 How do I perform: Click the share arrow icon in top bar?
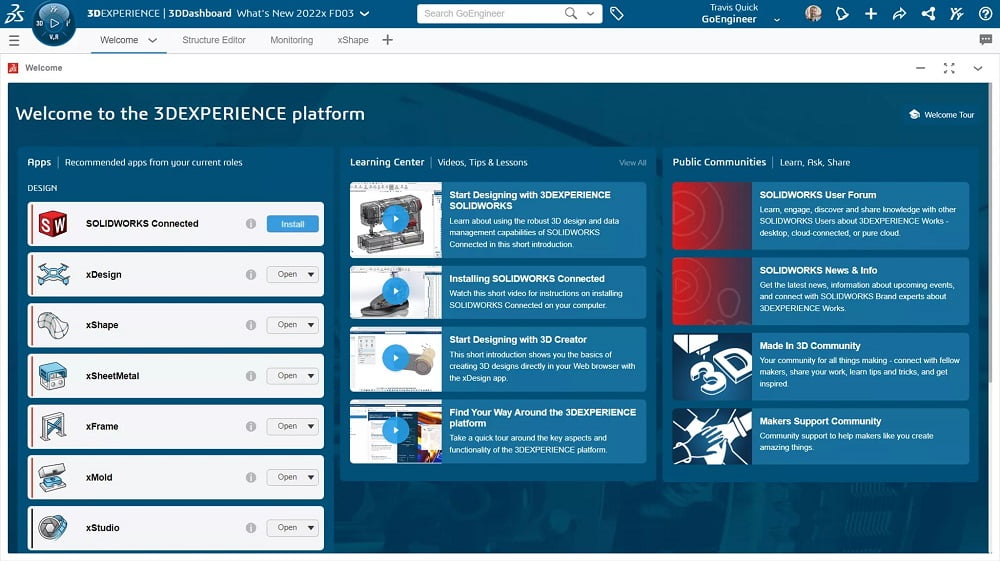coord(899,13)
